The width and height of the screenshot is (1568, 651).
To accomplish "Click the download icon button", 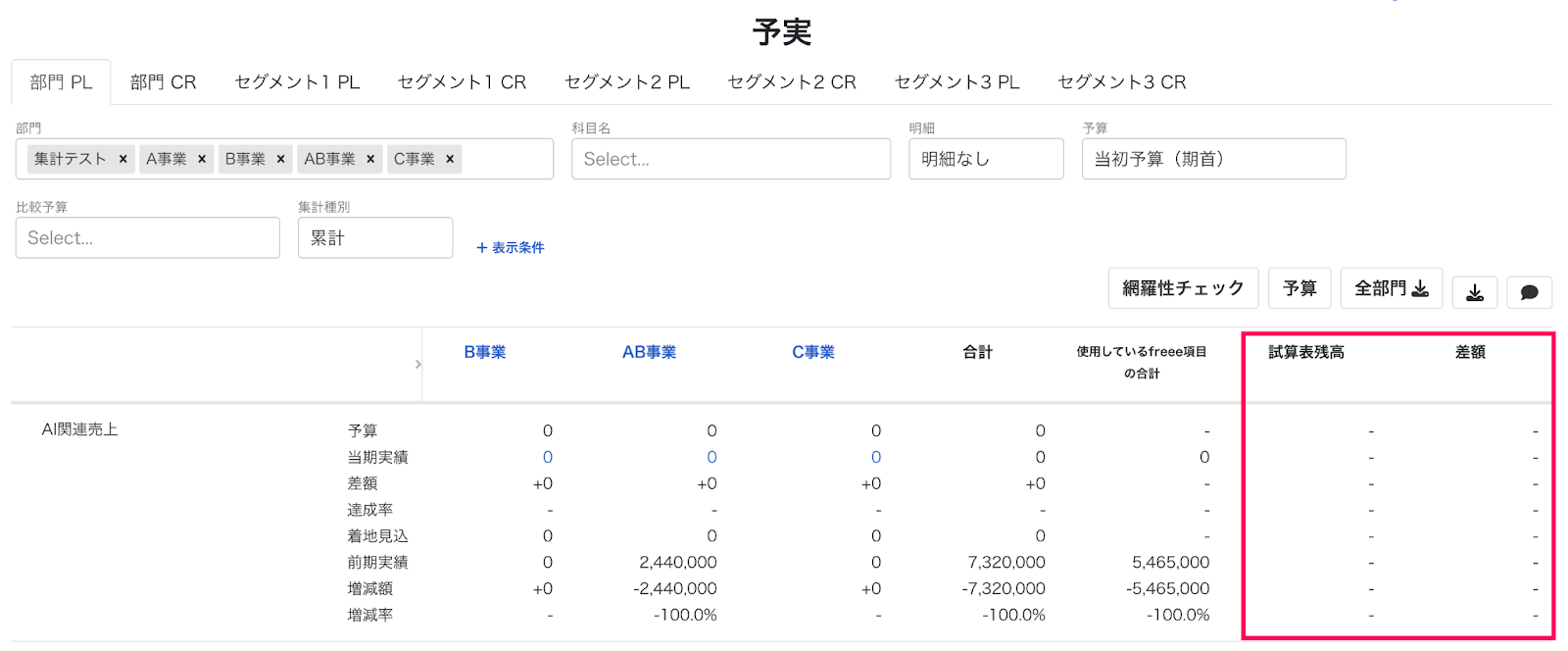I will click(x=1474, y=291).
